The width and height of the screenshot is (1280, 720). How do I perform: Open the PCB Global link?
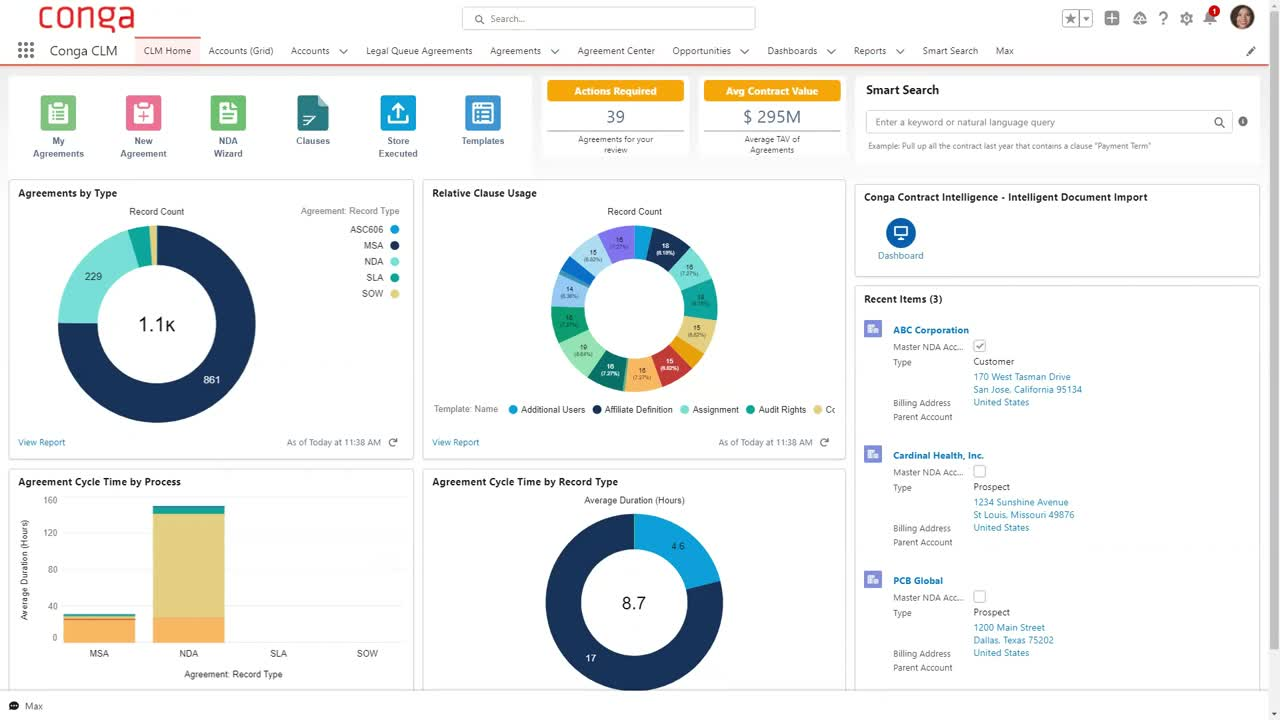coord(918,580)
